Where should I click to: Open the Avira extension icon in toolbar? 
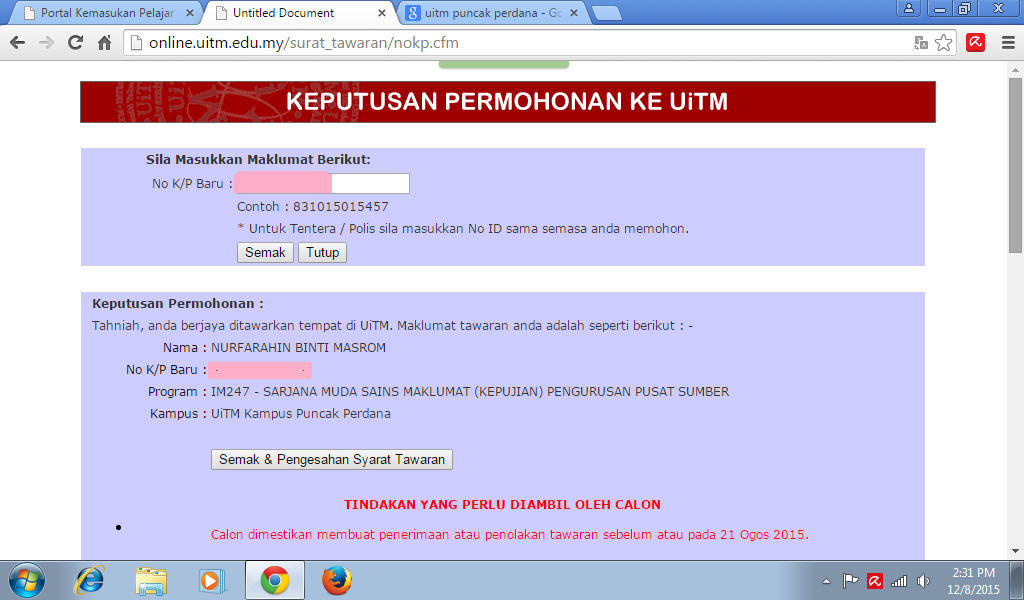tap(976, 43)
